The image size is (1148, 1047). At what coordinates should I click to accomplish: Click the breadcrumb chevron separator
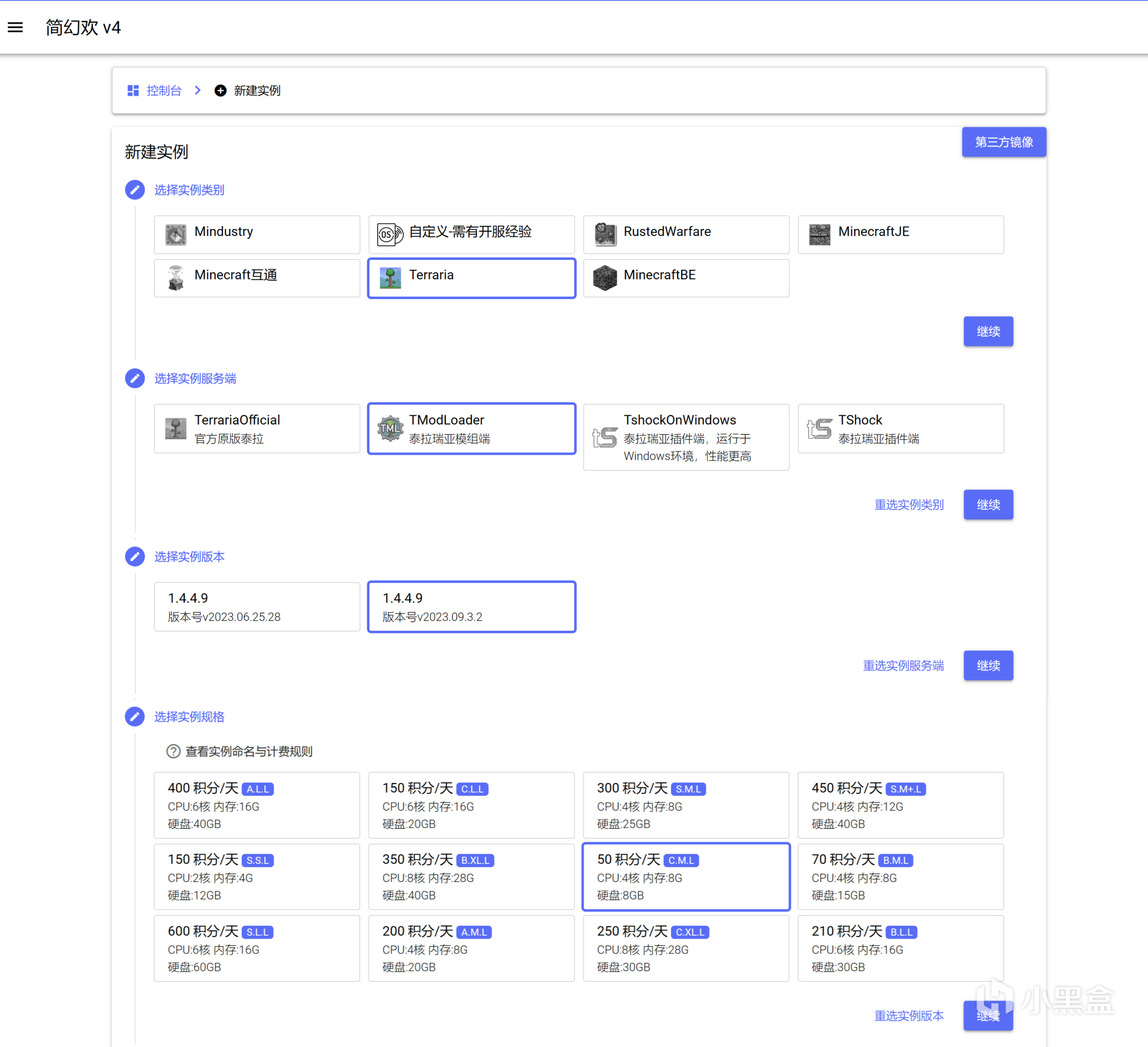tap(198, 91)
